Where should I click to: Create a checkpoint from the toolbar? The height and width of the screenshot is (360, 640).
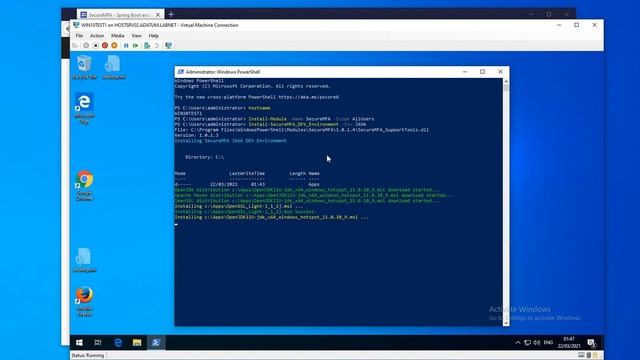point(147,45)
